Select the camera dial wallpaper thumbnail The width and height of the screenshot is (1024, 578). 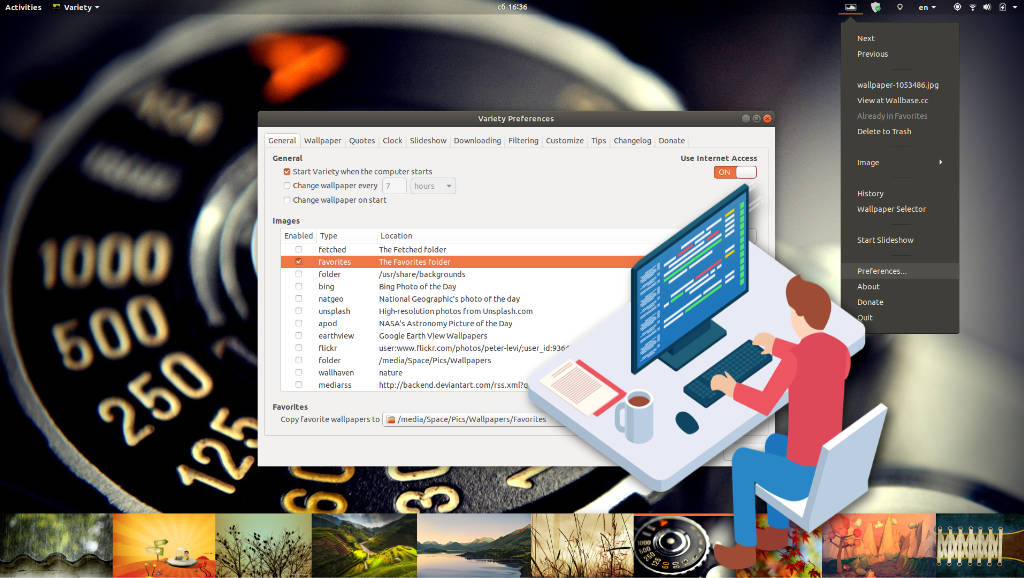point(679,545)
